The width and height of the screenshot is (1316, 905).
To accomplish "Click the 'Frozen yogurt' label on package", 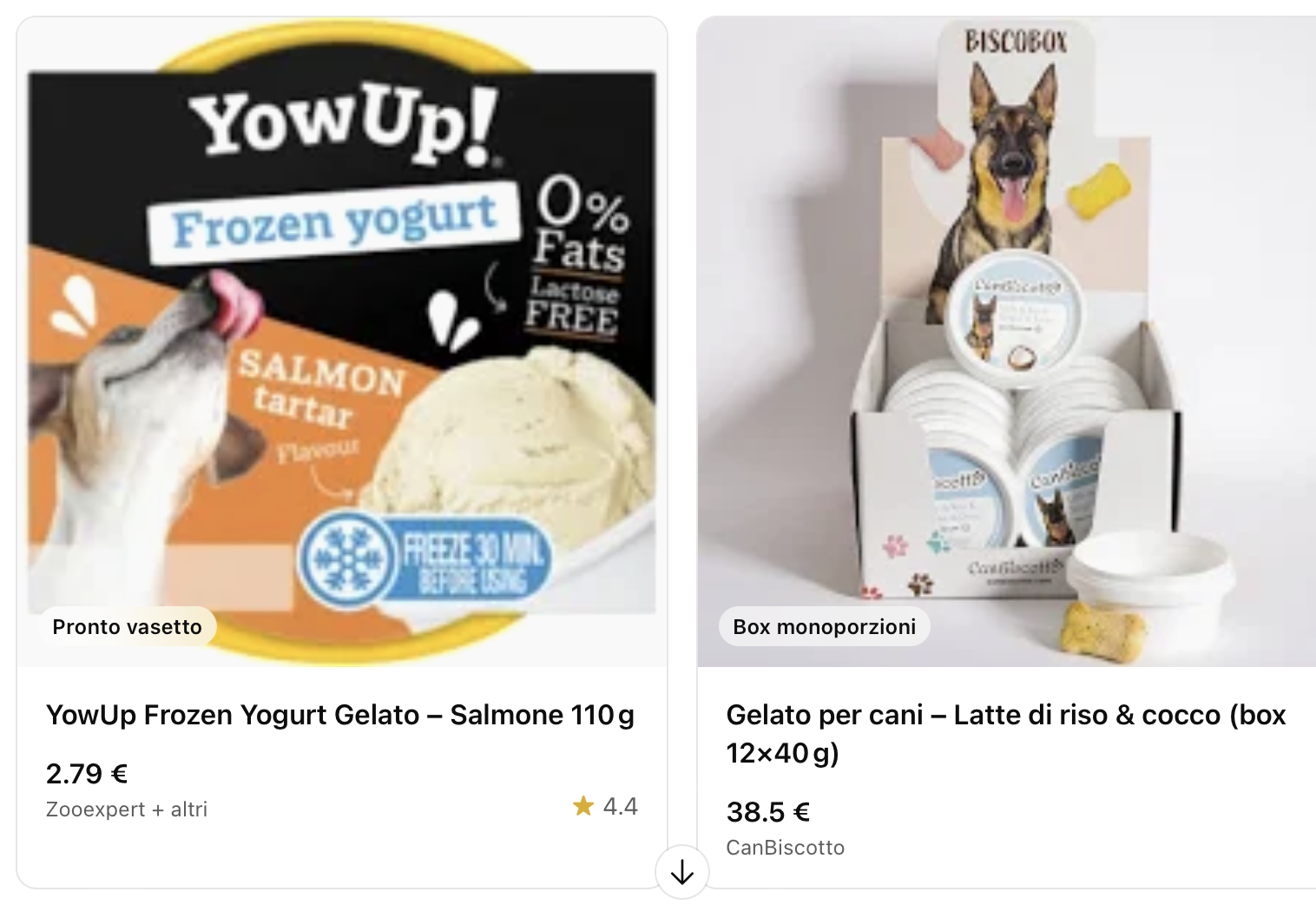I will point(335,221).
